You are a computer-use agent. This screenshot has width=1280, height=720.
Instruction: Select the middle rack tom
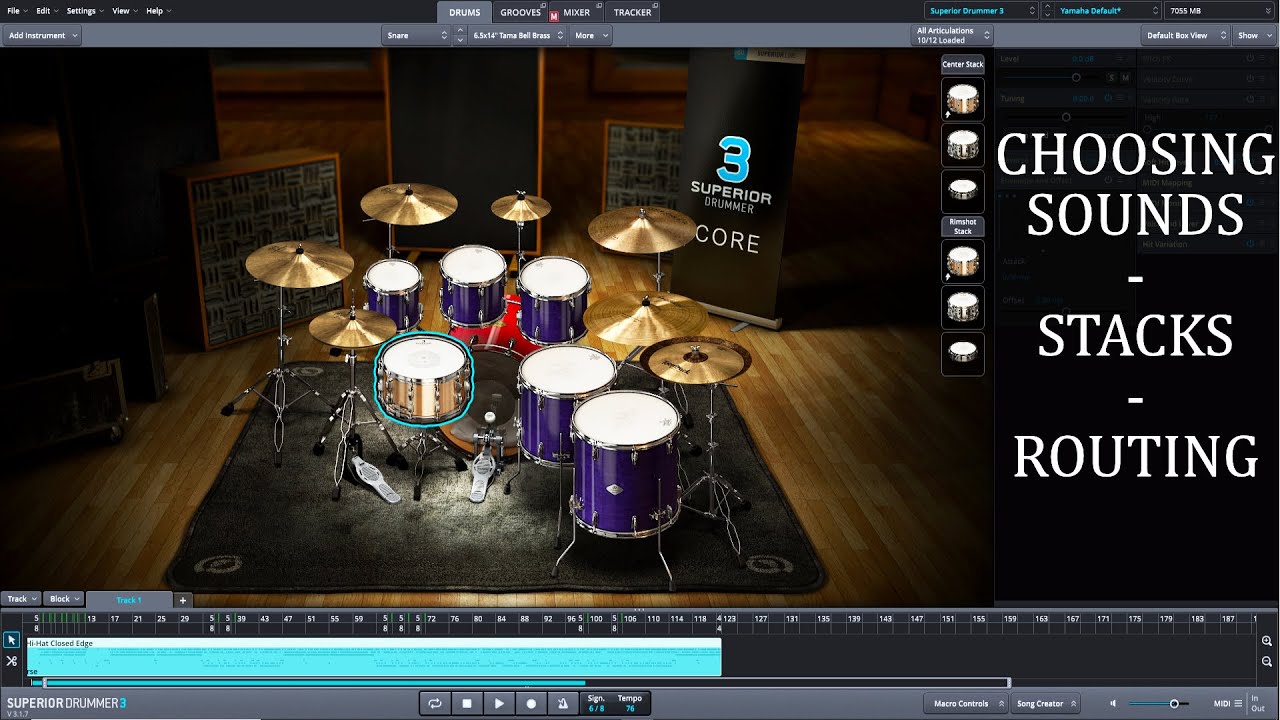pos(473,284)
